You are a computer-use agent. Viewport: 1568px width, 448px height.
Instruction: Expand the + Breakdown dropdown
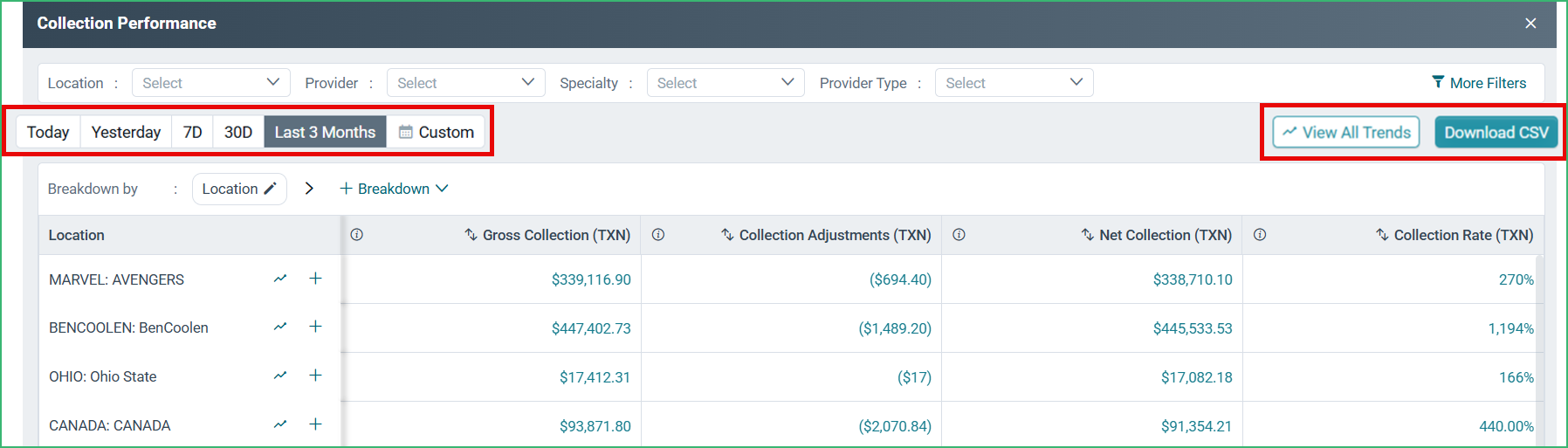394,189
